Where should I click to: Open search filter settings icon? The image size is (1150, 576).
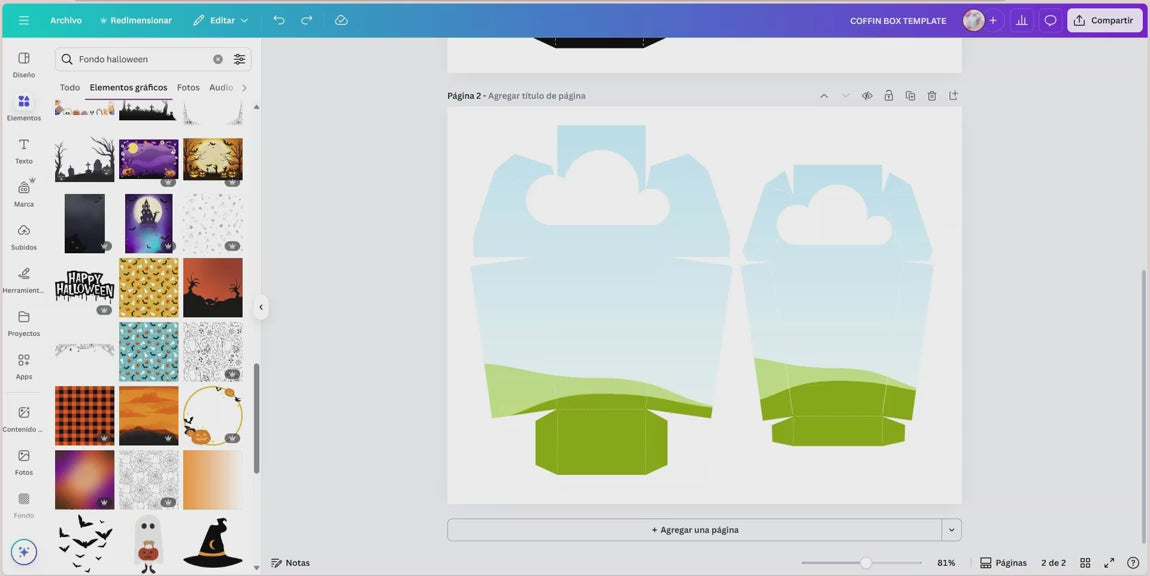tap(240, 59)
